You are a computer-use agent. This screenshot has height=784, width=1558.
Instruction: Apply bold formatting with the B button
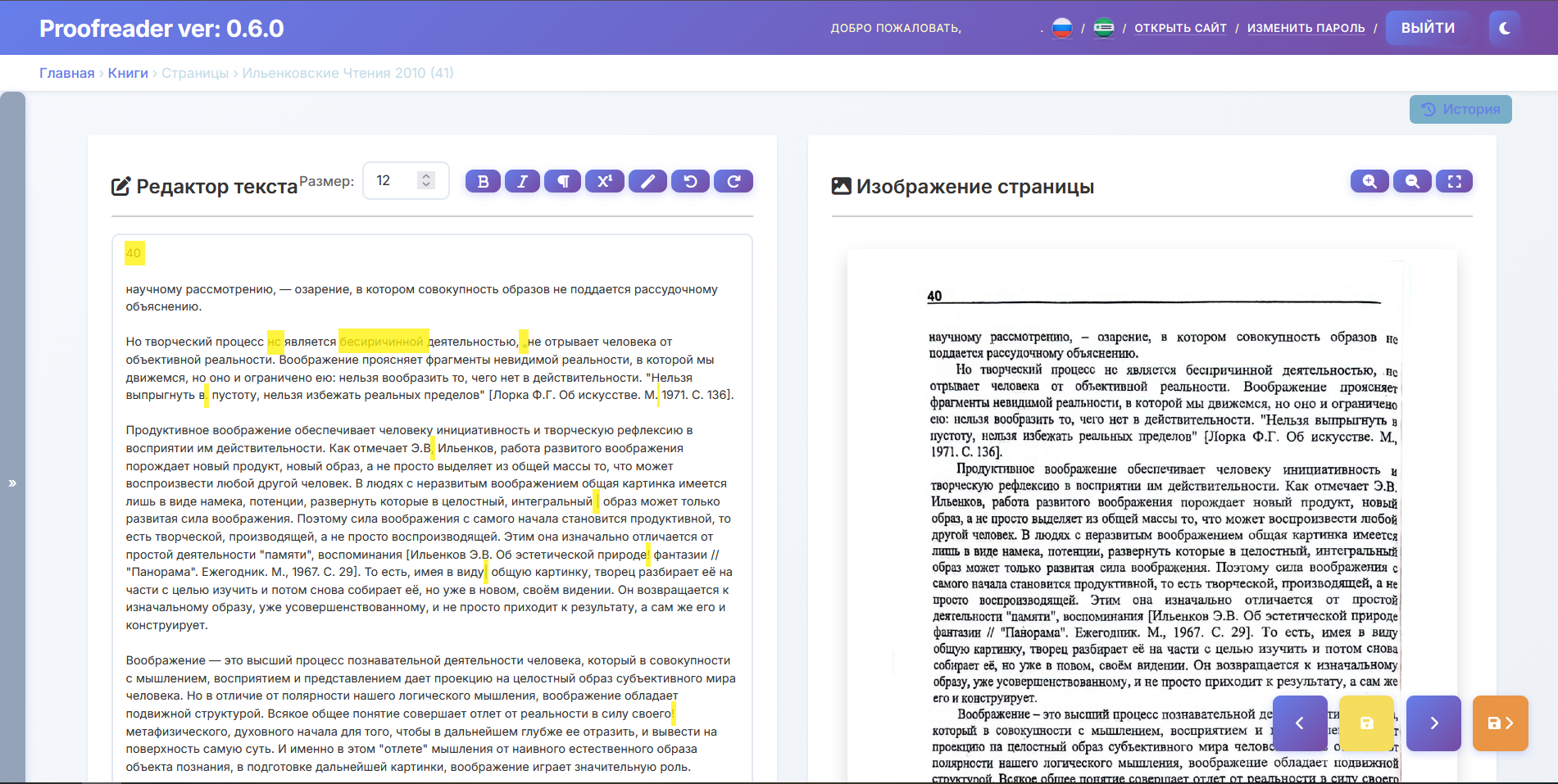click(x=483, y=181)
